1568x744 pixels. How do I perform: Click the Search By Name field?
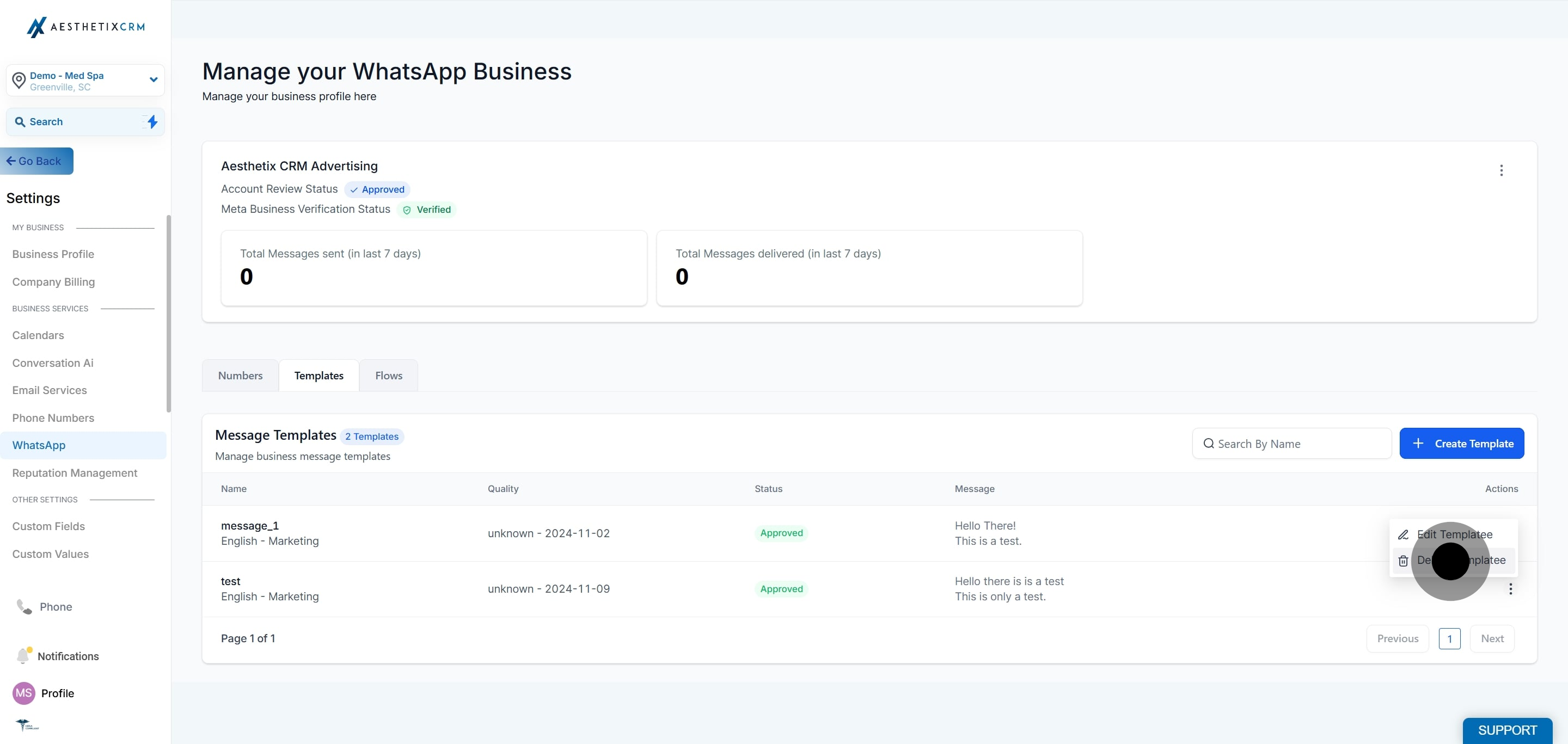[1291, 444]
